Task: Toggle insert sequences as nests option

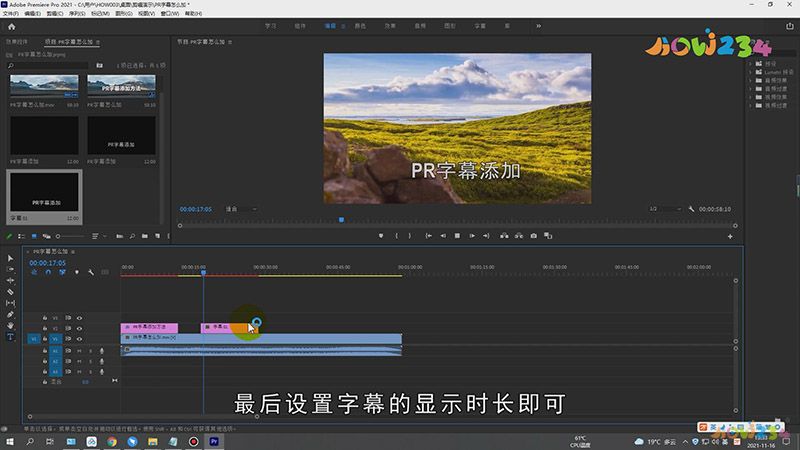Action: (34, 272)
